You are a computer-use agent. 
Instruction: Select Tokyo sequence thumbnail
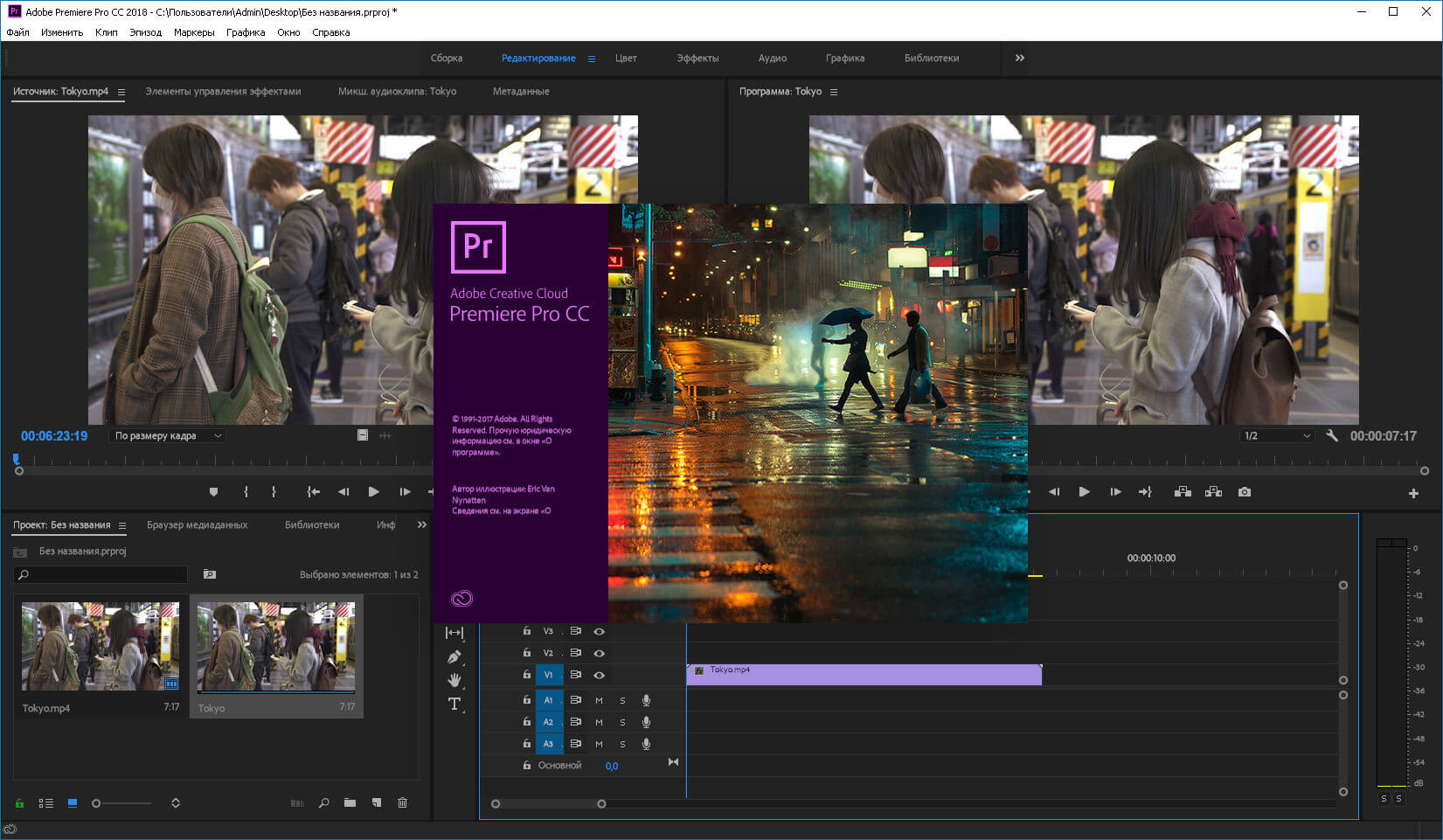tap(276, 648)
